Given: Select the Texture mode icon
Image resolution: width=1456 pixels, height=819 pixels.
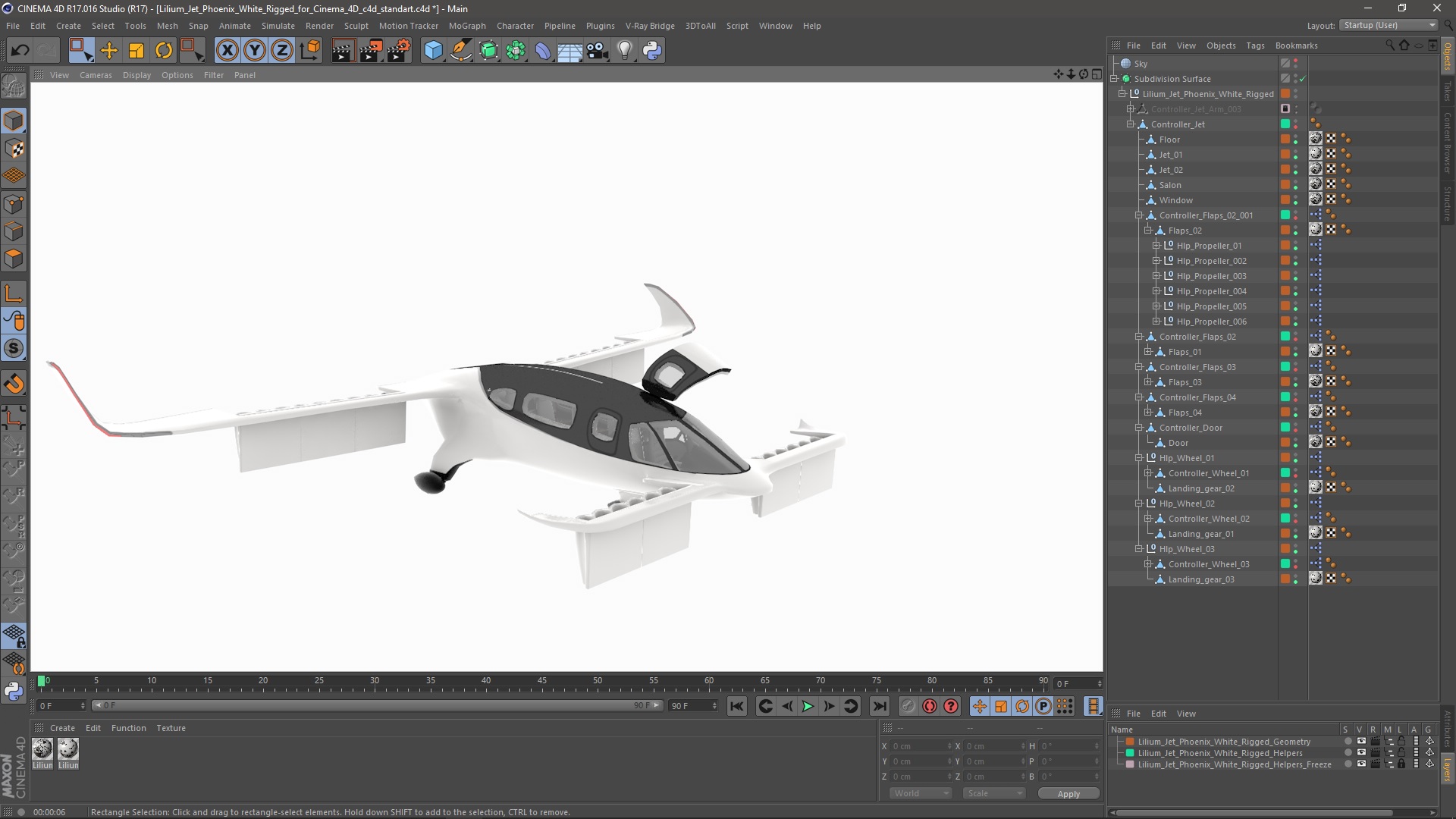Looking at the screenshot, I should [14, 149].
